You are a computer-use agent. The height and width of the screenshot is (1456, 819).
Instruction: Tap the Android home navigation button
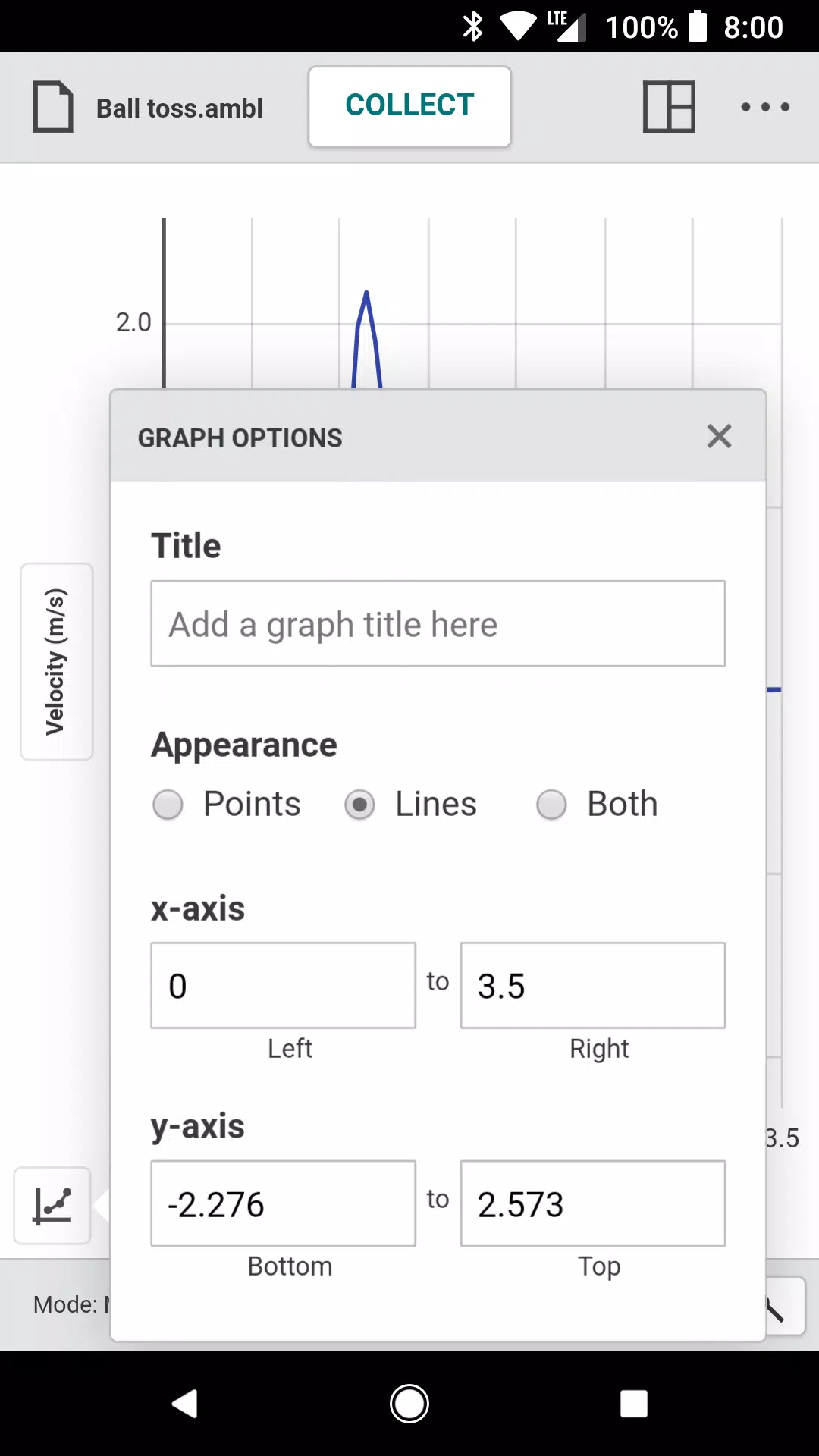[409, 1404]
